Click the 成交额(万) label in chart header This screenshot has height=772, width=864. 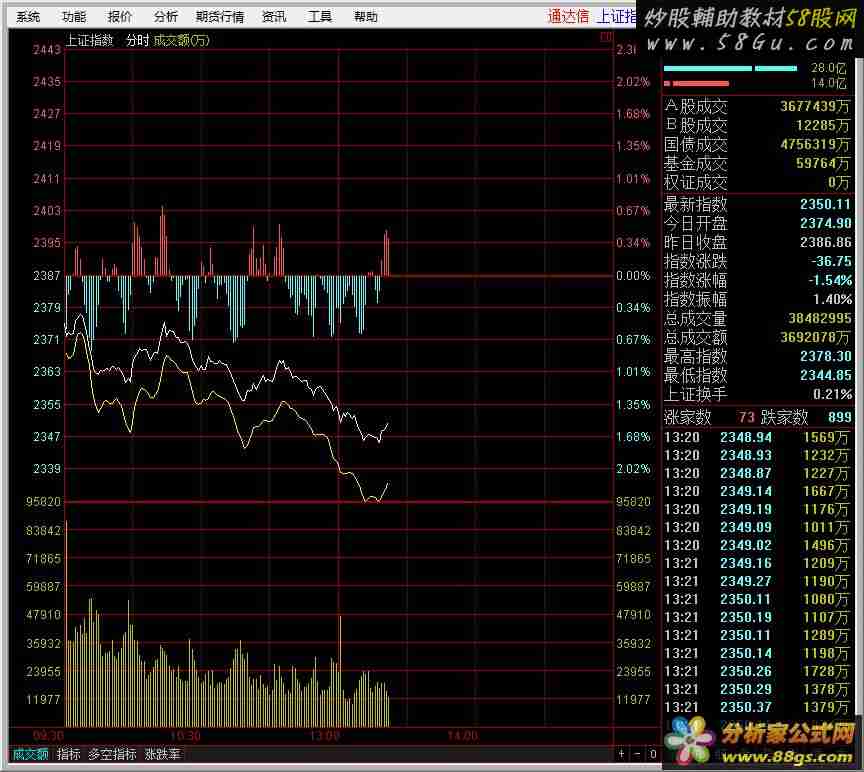click(x=181, y=40)
